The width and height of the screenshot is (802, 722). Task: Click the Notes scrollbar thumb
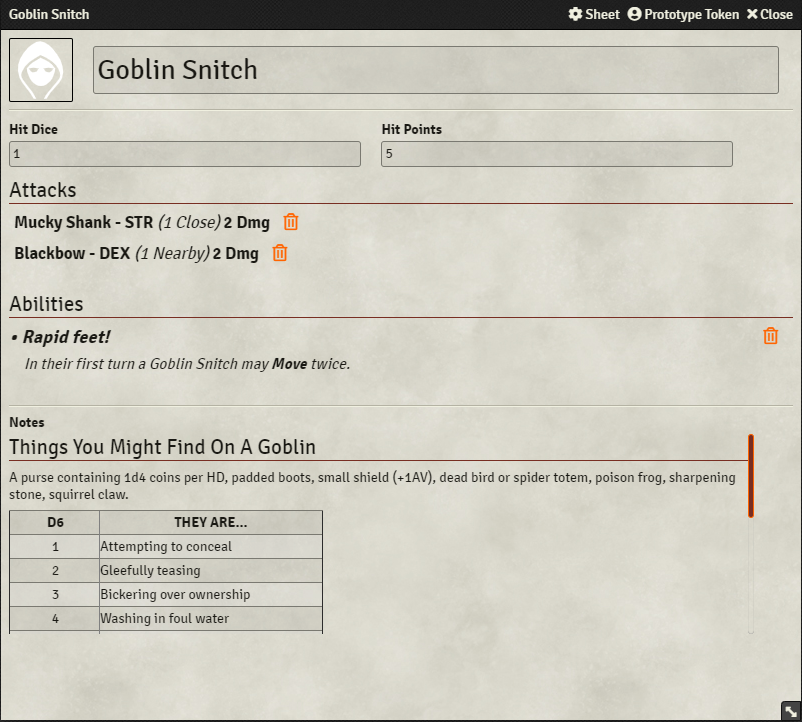point(751,476)
